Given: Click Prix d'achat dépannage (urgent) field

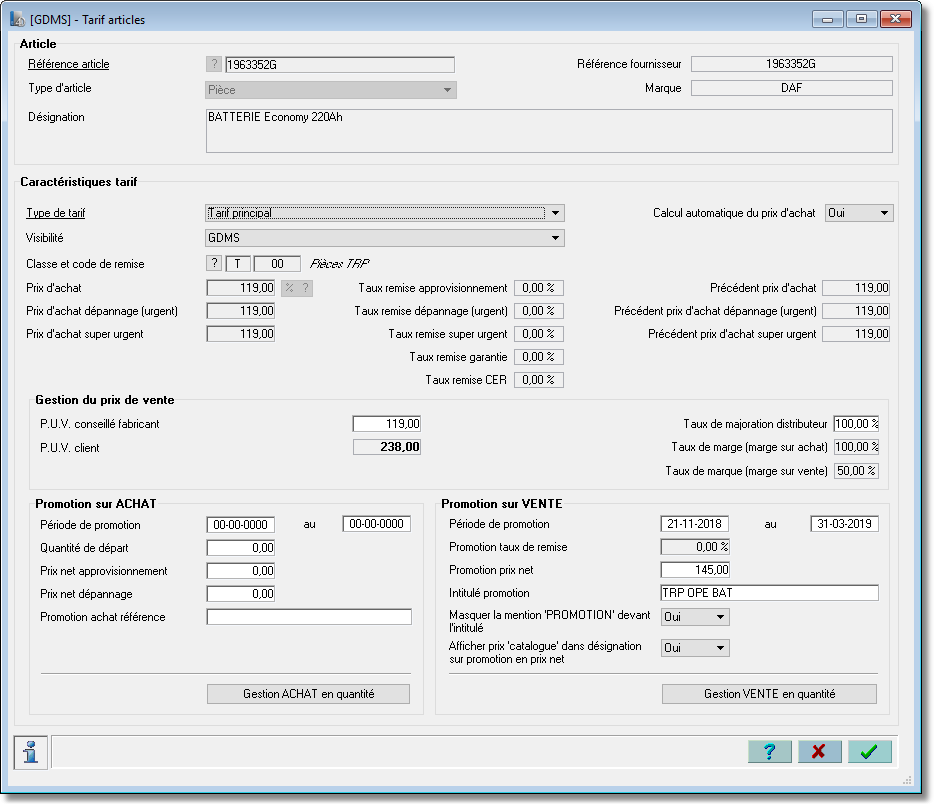Looking at the screenshot, I should (x=241, y=311).
